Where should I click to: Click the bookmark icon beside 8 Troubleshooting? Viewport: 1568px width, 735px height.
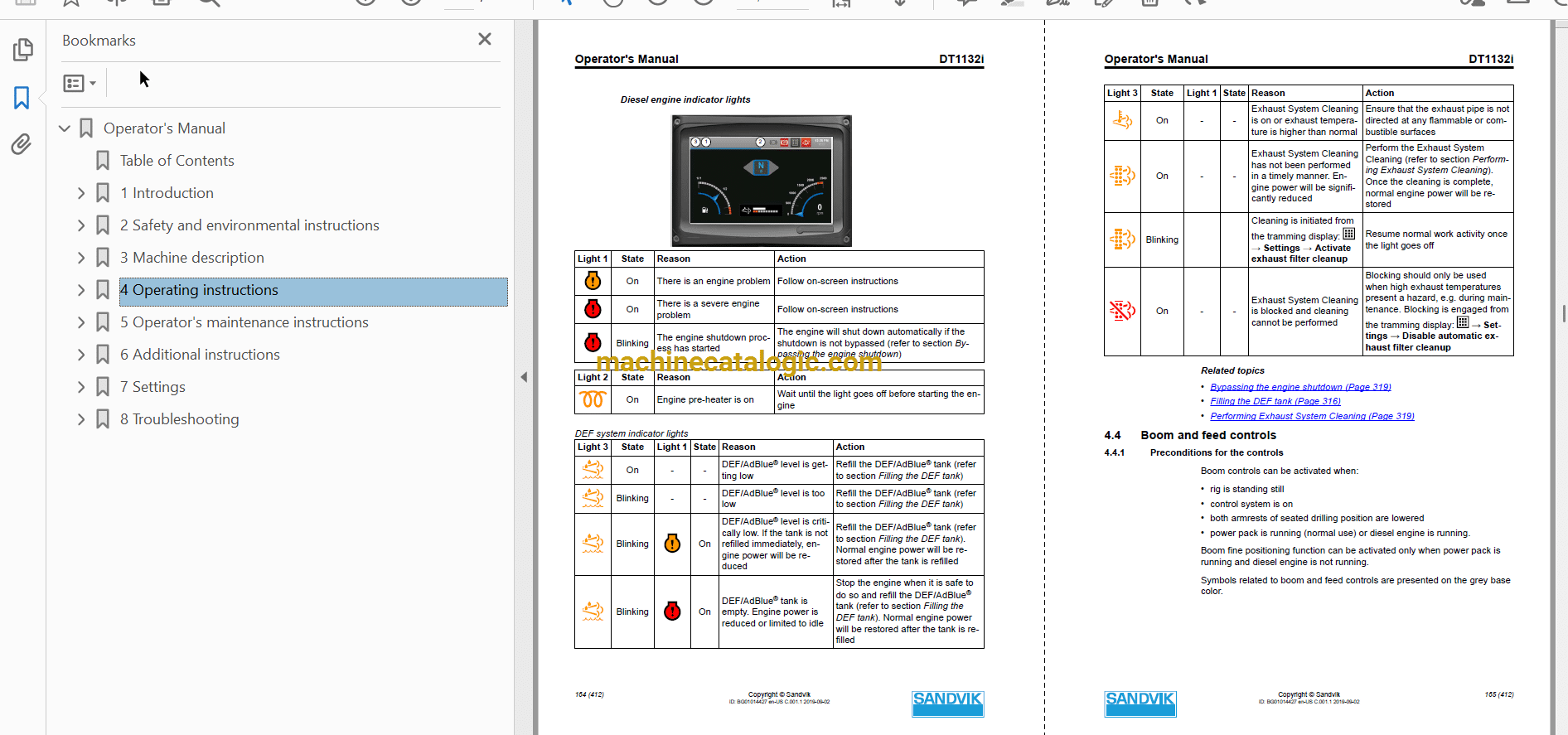(103, 419)
